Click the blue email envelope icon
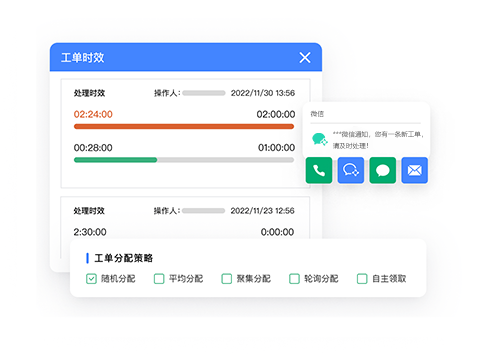Image resolution: width=480 pixels, height=360 pixels. click(415, 170)
